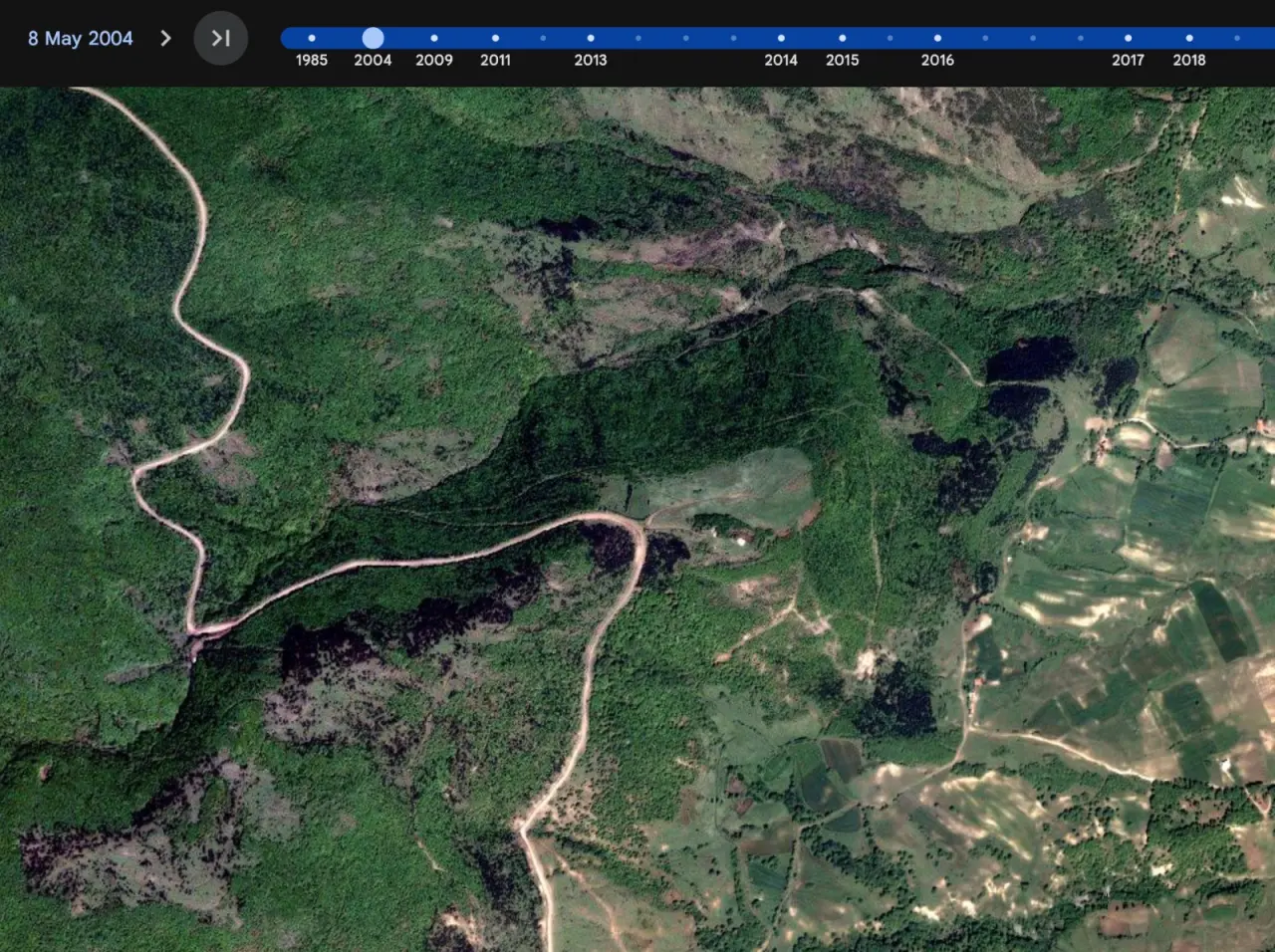The width and height of the screenshot is (1275, 952).
Task: Click small dot just before 2014
Action: (734, 38)
